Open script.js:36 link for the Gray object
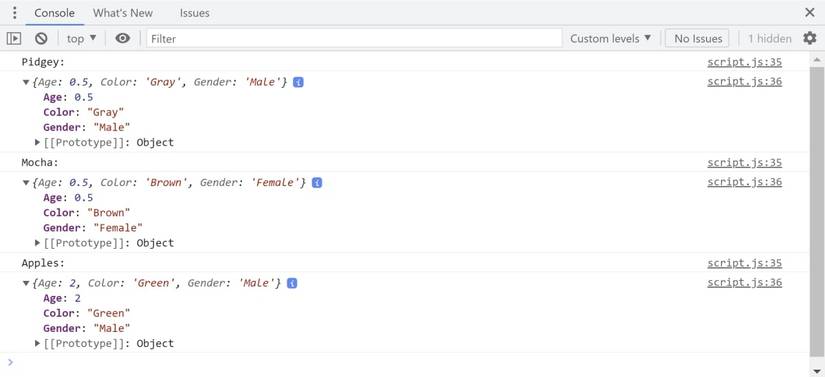Image resolution: width=825 pixels, height=377 pixels. coord(744,81)
